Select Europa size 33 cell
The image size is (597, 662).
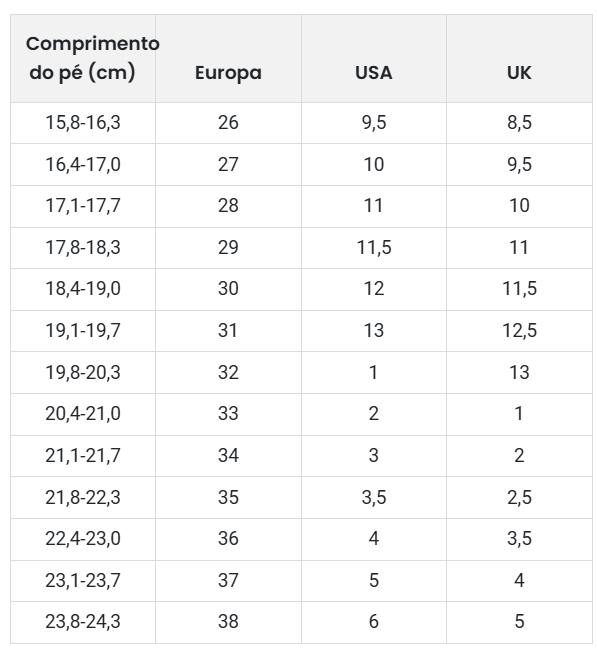pos(228,414)
